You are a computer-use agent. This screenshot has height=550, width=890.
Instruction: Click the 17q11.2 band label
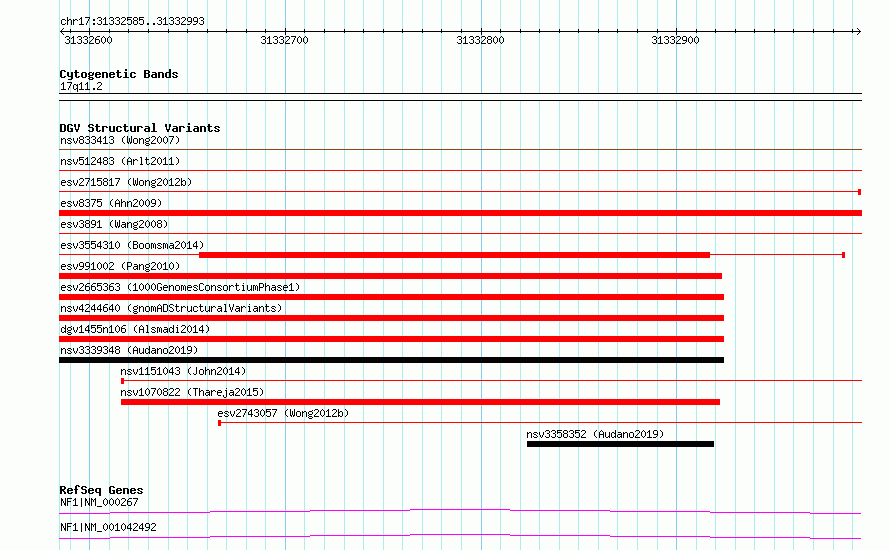(81, 86)
